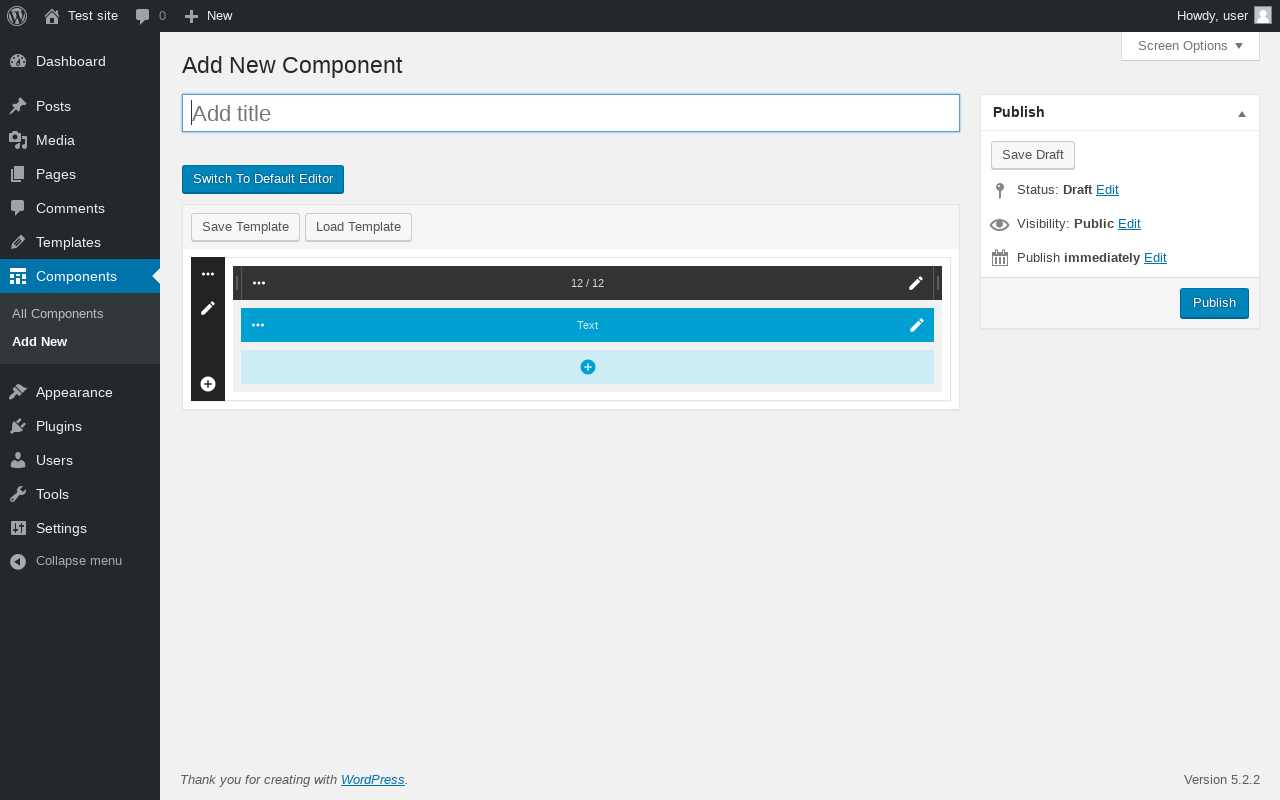
Task: Open Pages in the sidebar
Action: tap(80, 174)
